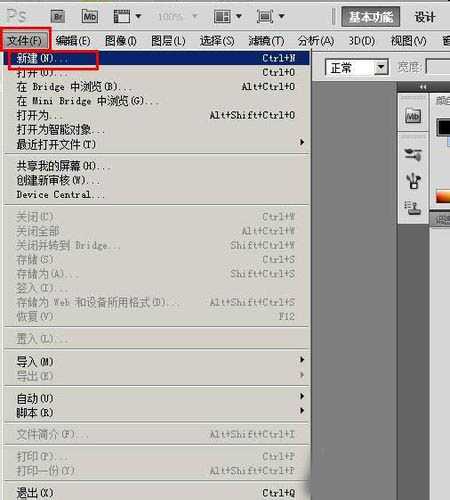
Task: Open the 正常 style dropdown
Action: tap(357, 68)
